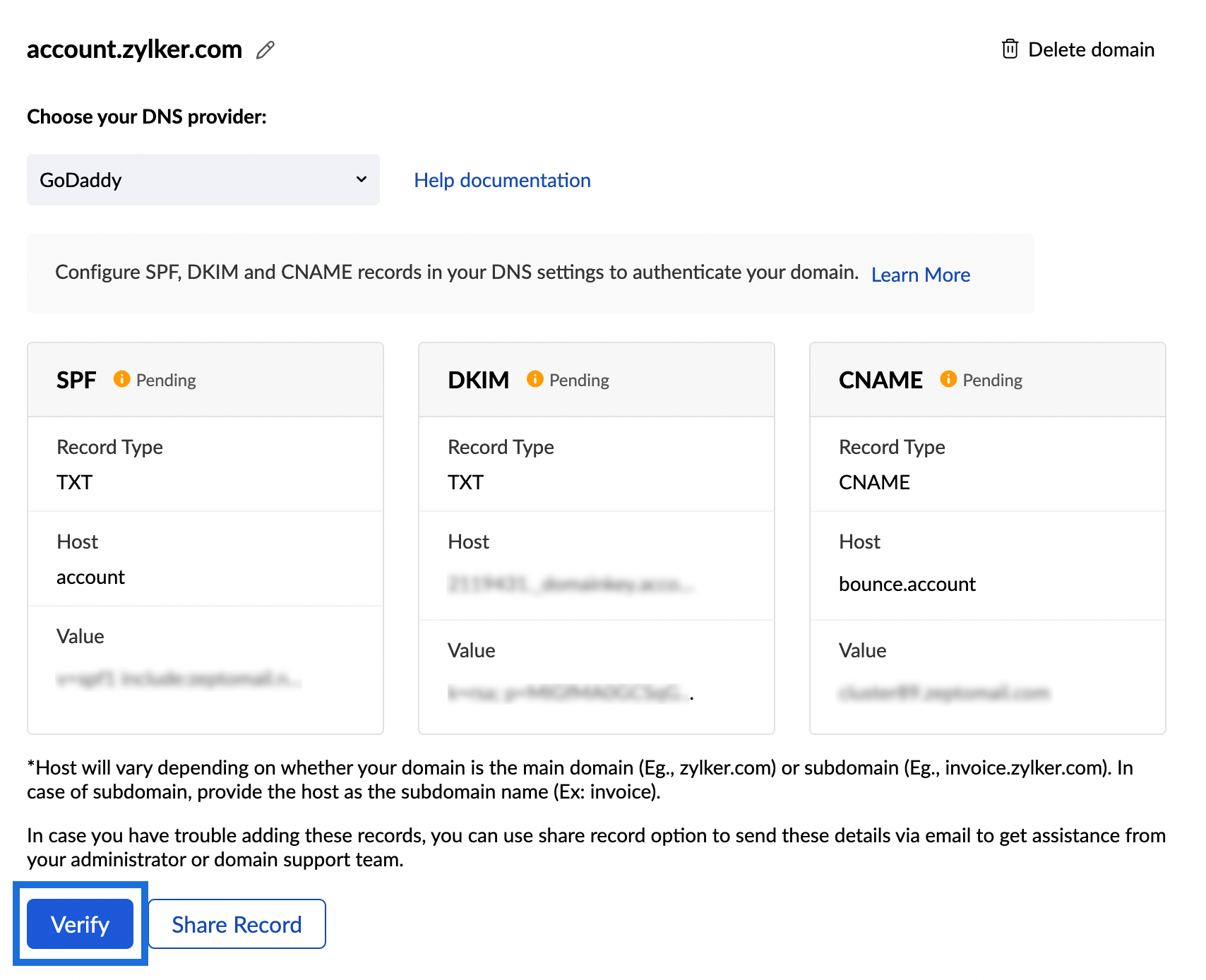Click the pencil icon beside the domain title

(265, 49)
